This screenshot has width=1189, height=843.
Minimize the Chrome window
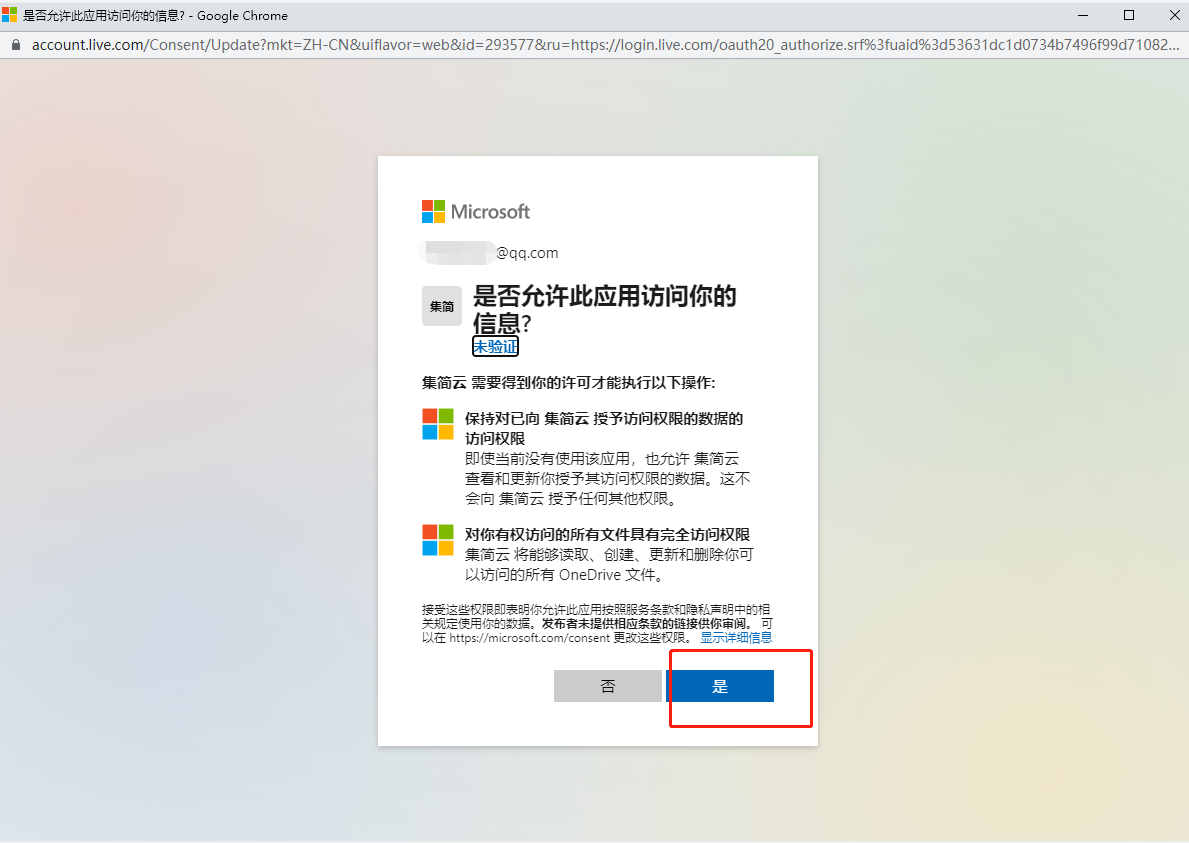point(1083,15)
